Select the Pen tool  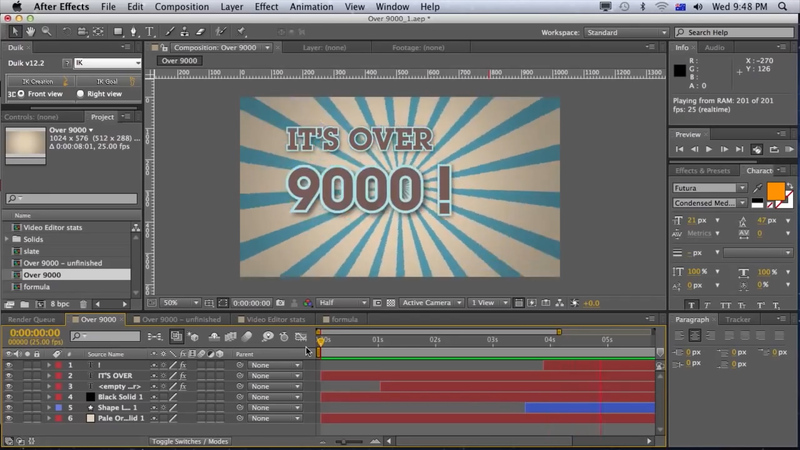(134, 32)
